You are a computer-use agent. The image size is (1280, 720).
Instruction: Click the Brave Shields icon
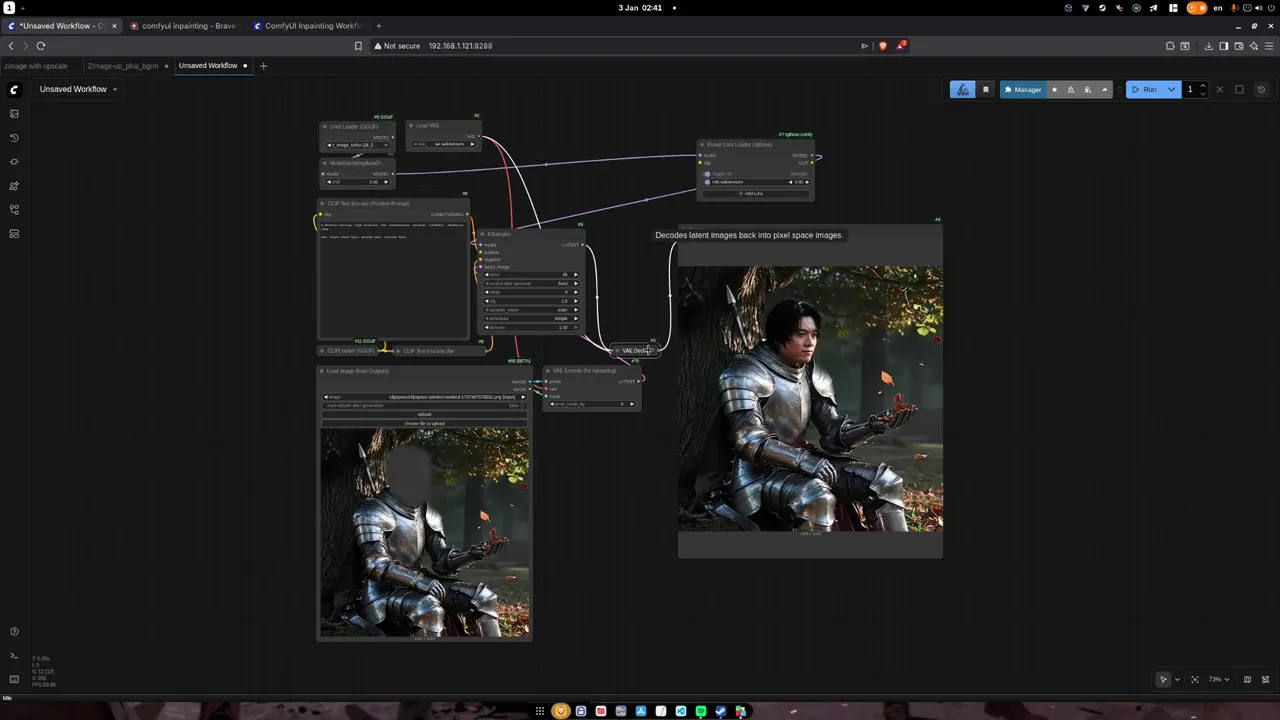tap(883, 46)
